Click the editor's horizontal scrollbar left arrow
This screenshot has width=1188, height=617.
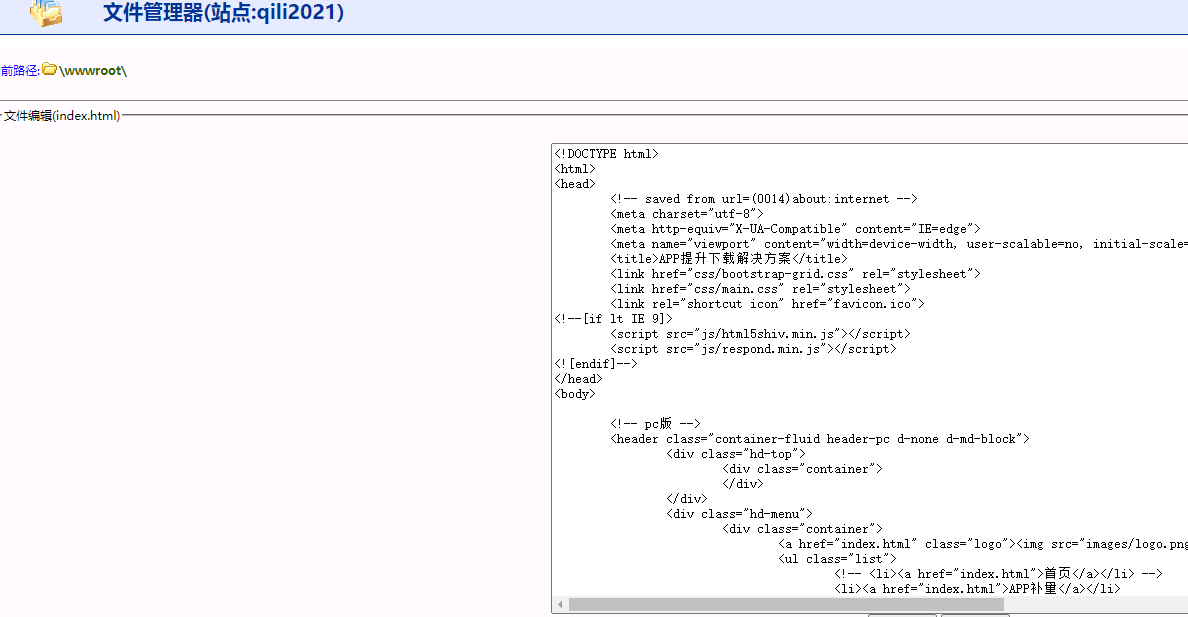[x=561, y=605]
